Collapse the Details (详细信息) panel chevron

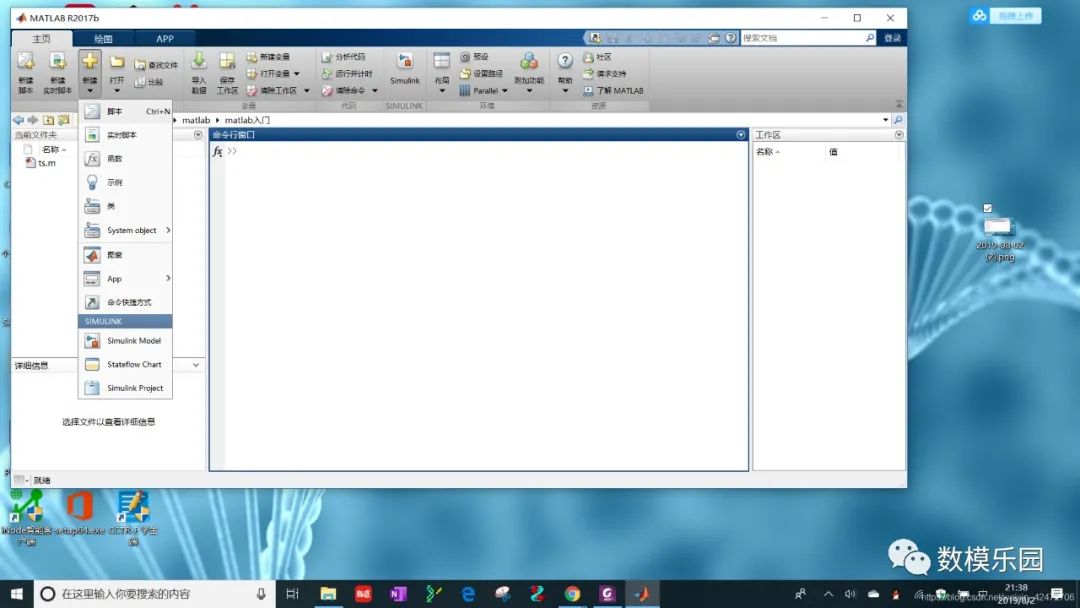(x=196, y=365)
